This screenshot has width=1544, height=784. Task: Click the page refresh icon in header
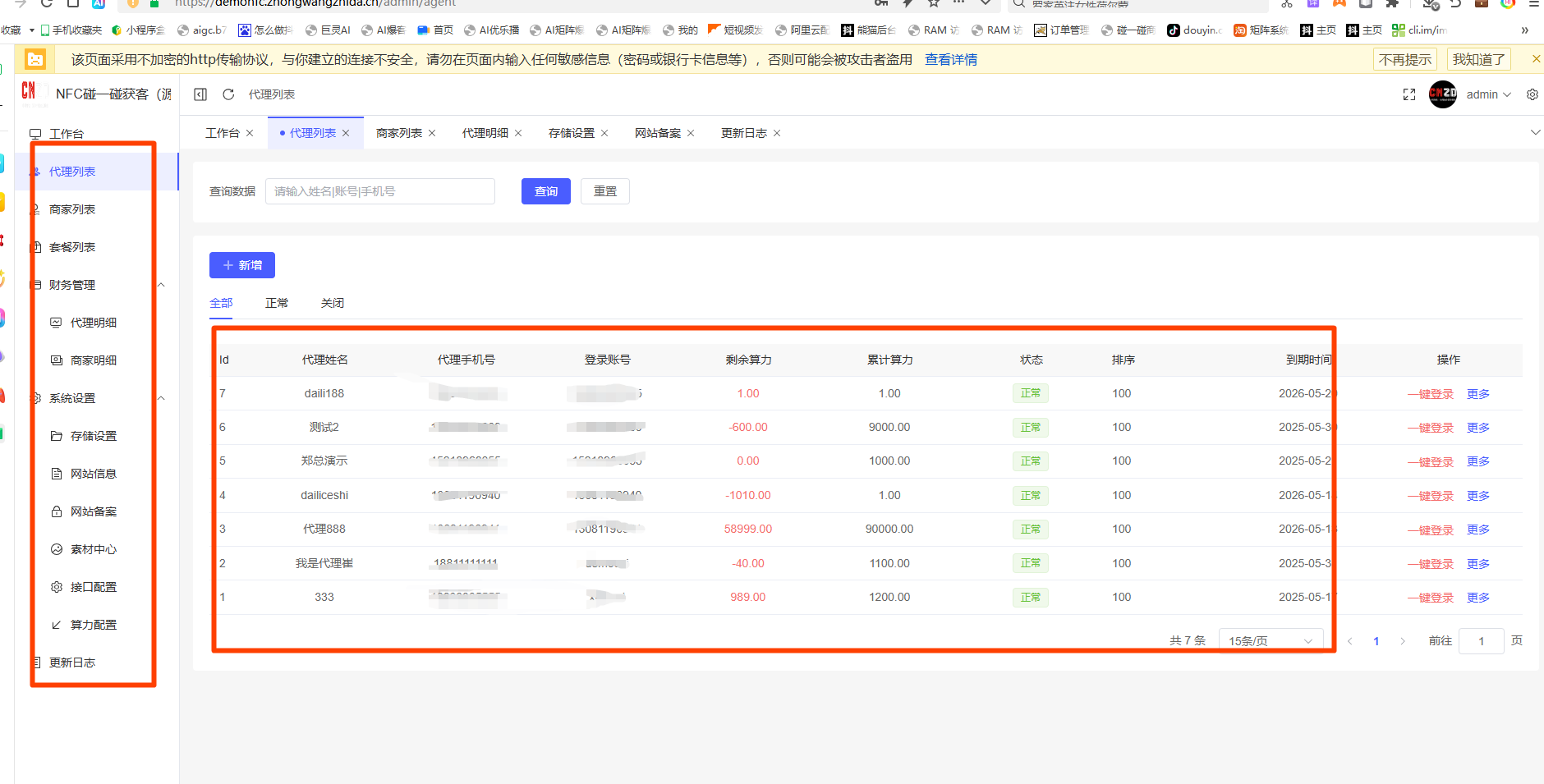coord(228,94)
